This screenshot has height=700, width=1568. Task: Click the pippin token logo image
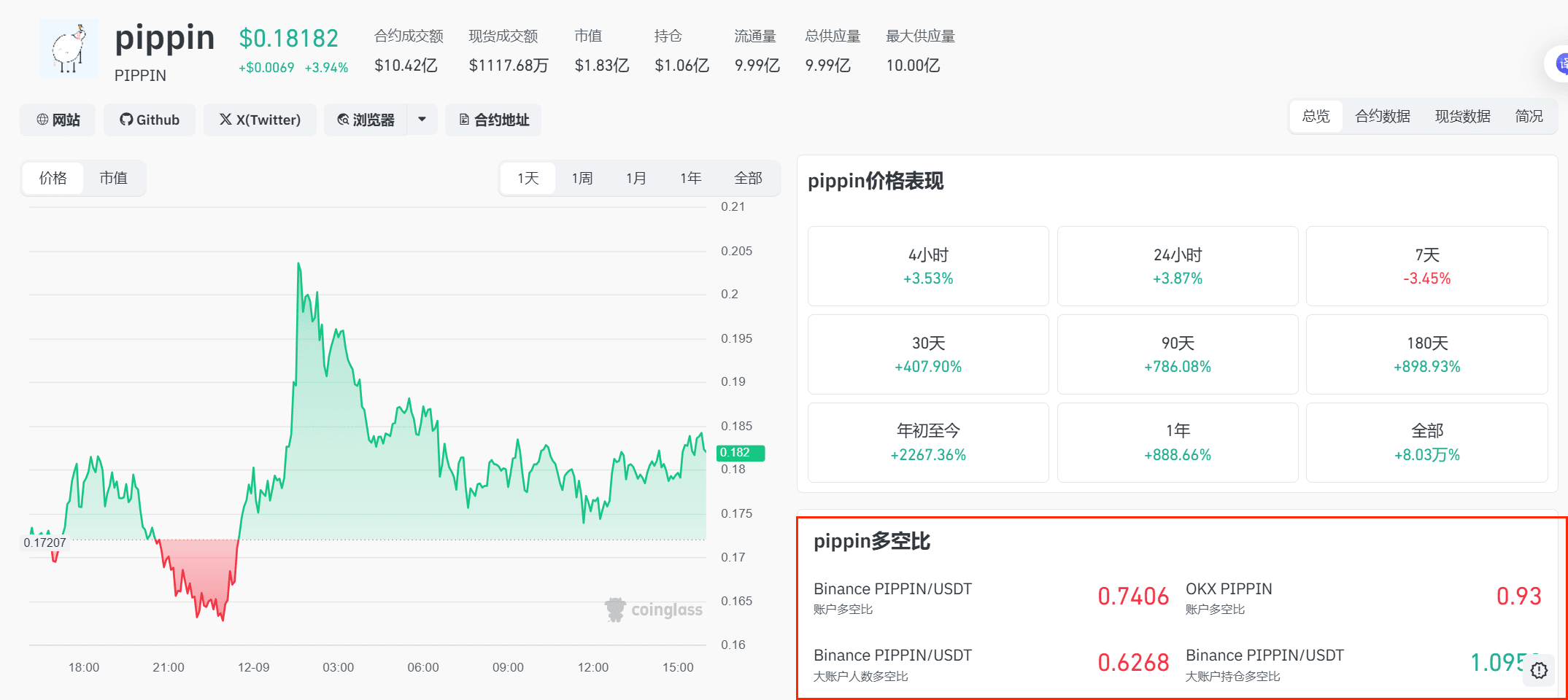[69, 48]
